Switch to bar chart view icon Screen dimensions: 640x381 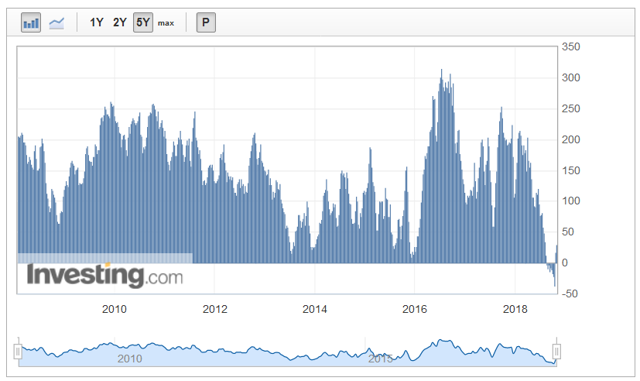pyautogui.click(x=31, y=22)
